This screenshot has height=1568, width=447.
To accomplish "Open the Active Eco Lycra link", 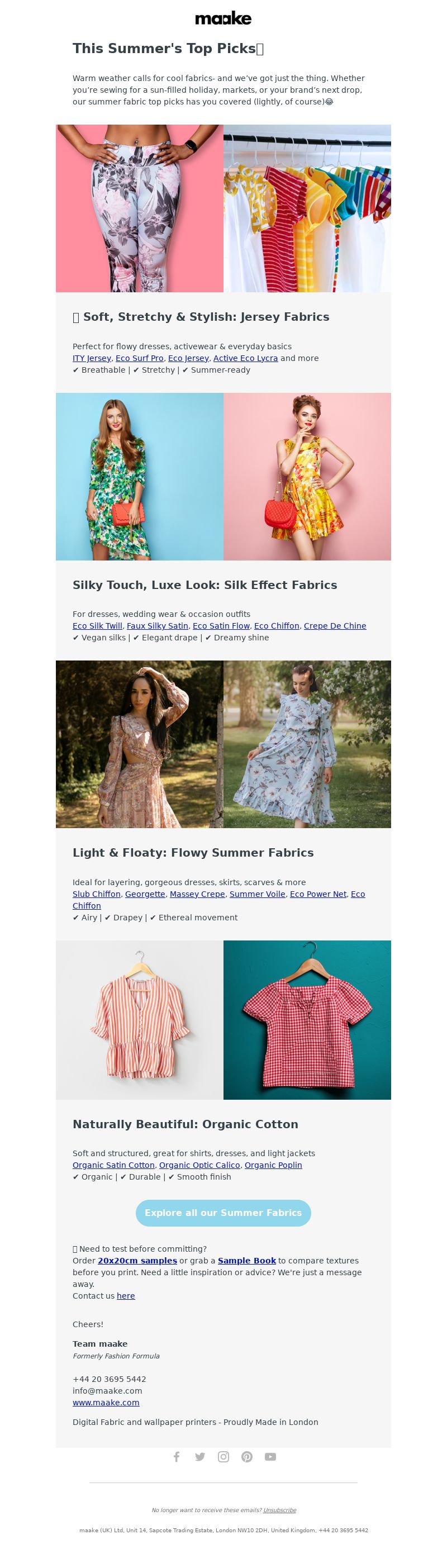I will (245, 358).
